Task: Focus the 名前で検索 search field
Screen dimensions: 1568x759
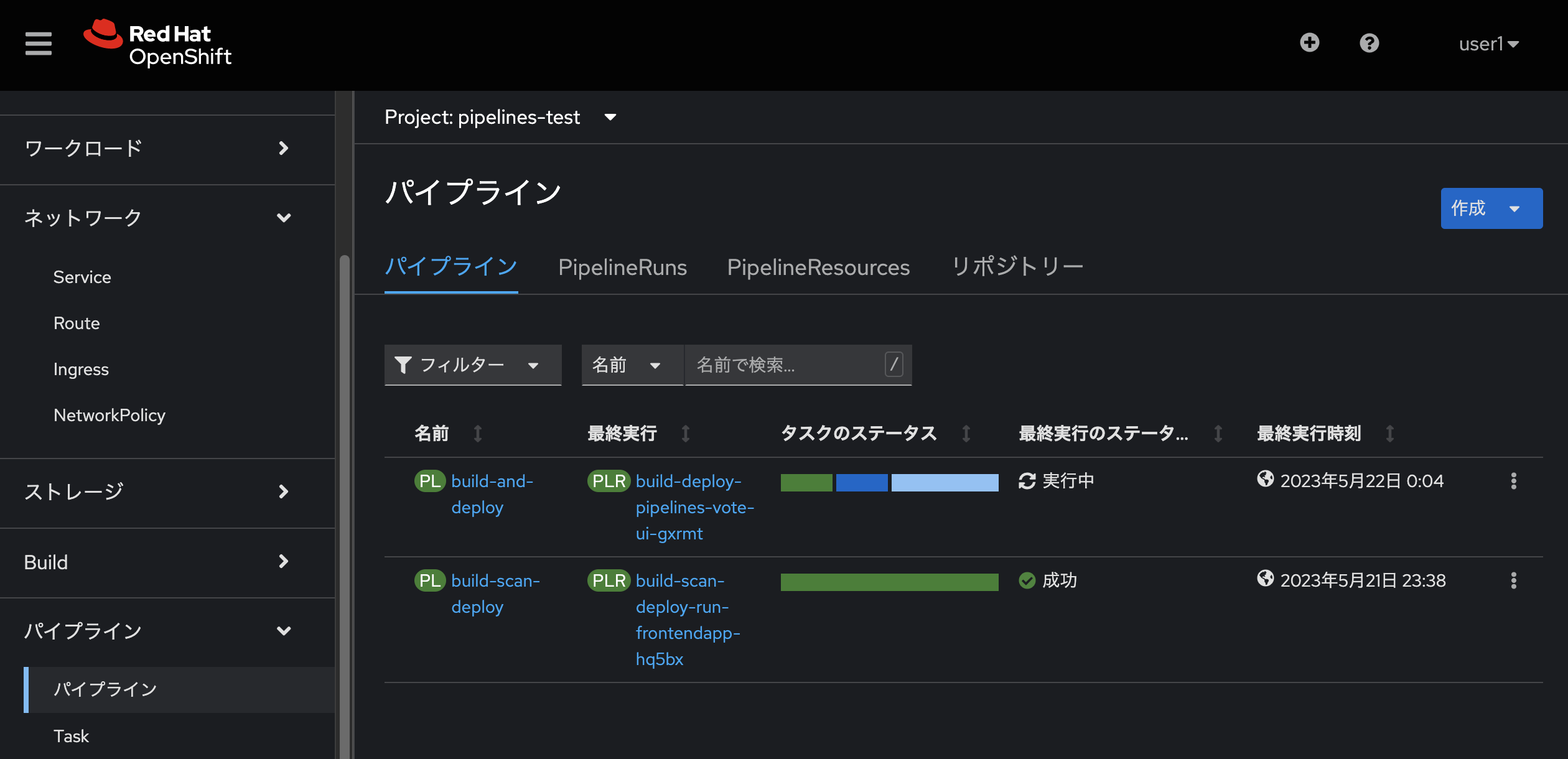Action: tap(798, 365)
